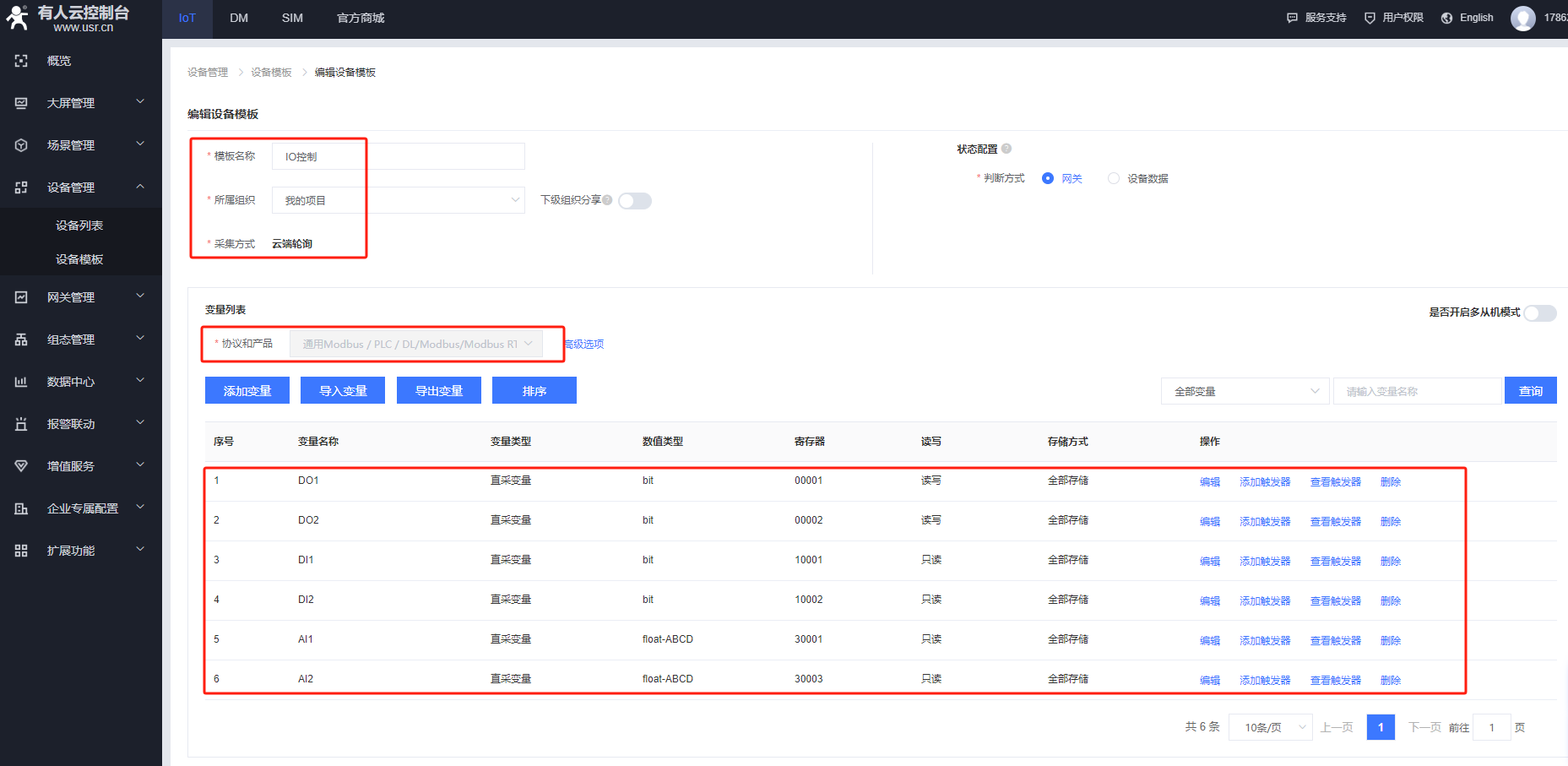Click the 添加变量 button
Screen dimensions: 1568x766
pyautogui.click(x=247, y=391)
